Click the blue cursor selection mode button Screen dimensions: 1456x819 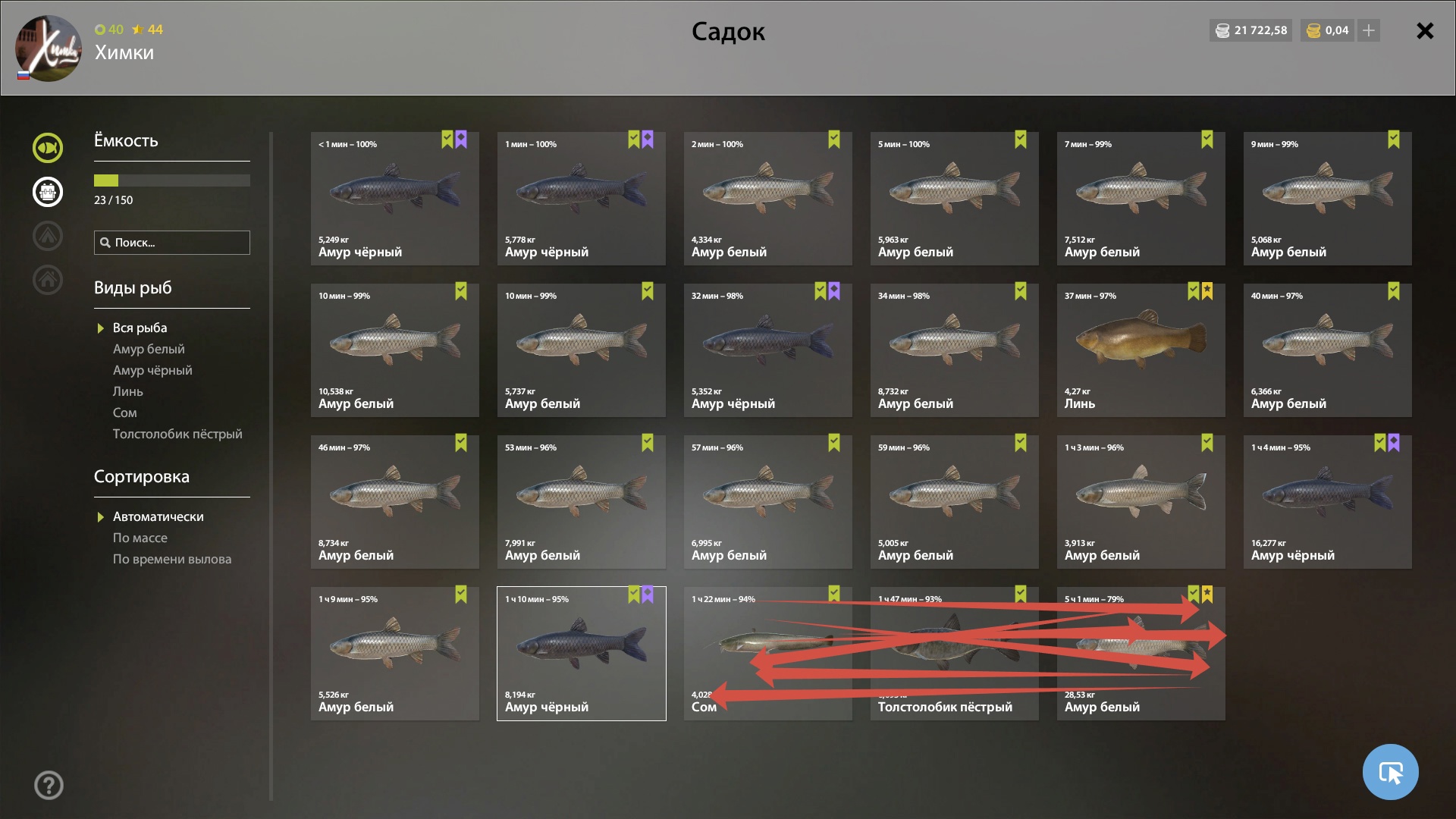pos(1390,772)
